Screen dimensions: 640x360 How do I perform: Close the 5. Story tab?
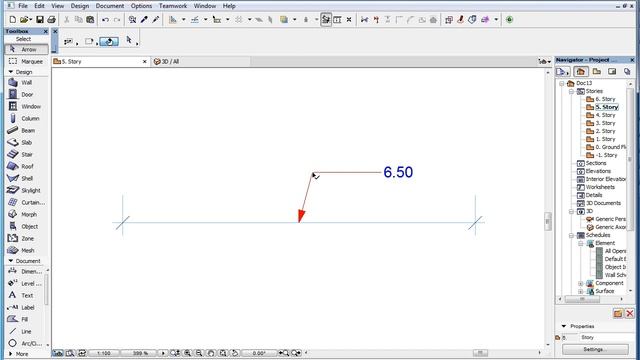[144, 62]
